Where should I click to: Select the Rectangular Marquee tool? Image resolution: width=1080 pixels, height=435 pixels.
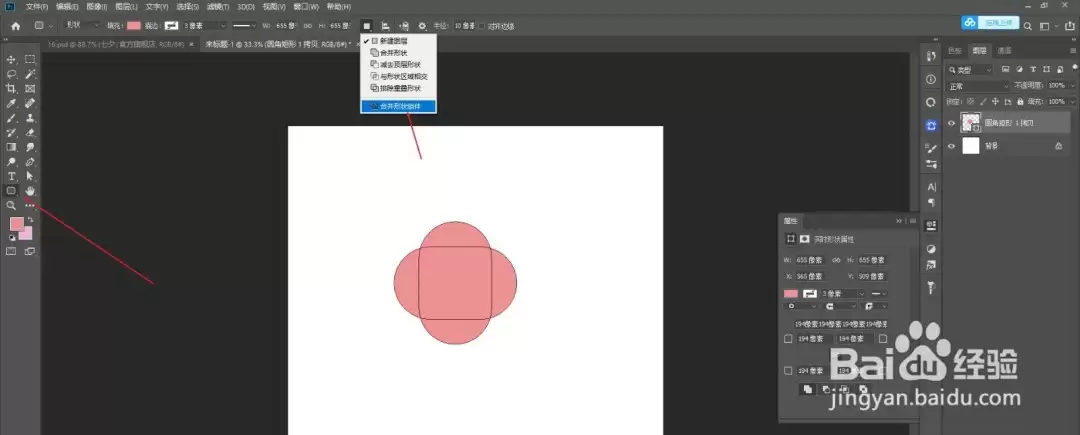[30, 59]
